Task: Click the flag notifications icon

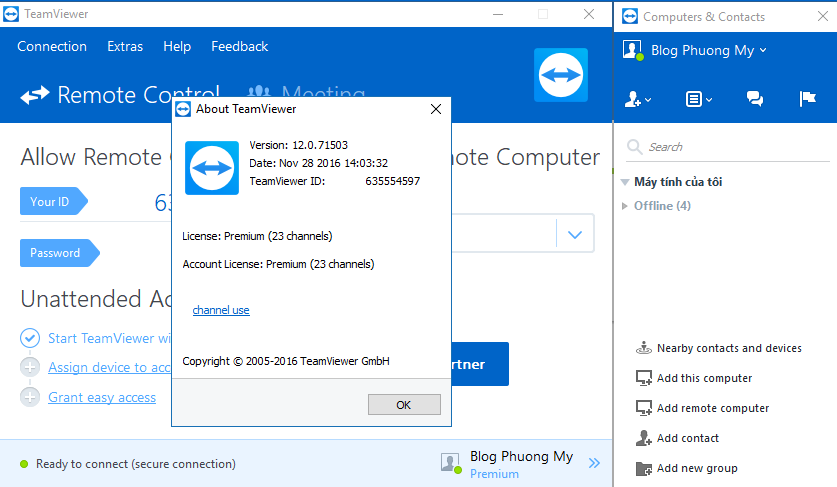Action: 808,98
